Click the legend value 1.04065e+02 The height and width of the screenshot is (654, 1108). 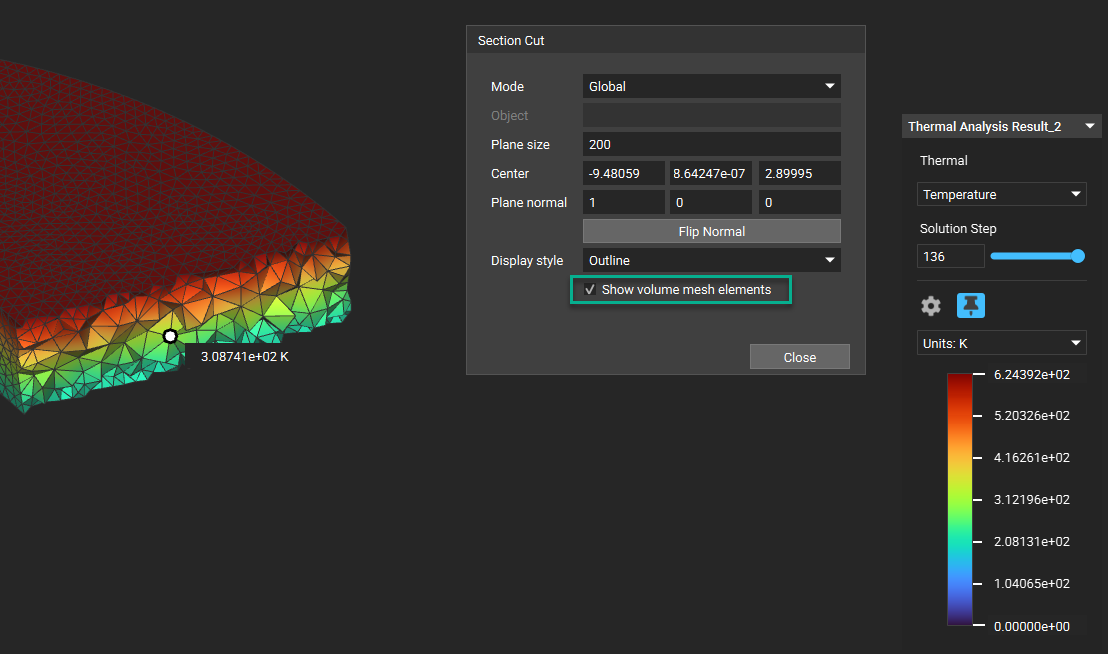[x=1032, y=583]
